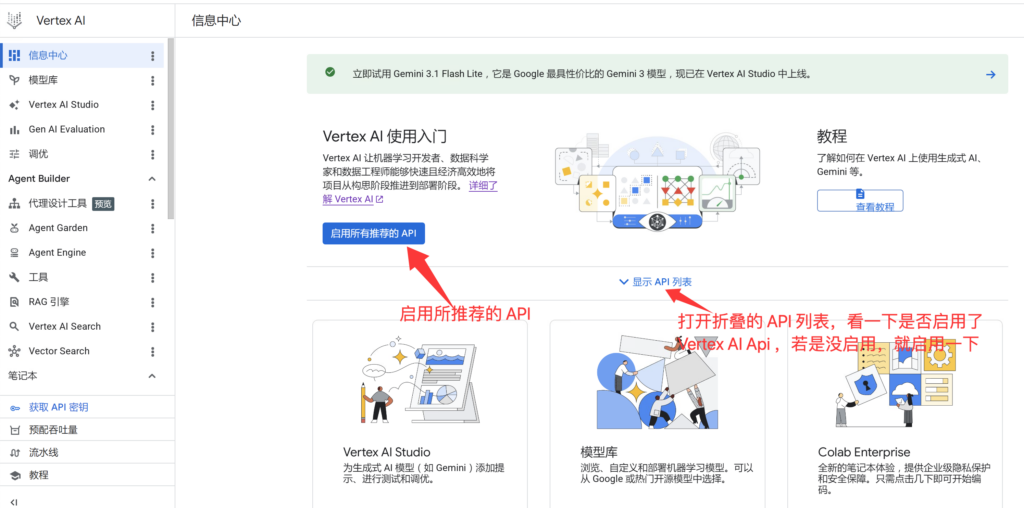The width and height of the screenshot is (1024, 508).
Task: Click the Gemini 3.1 Flash Lite banner
Action: 658,74
